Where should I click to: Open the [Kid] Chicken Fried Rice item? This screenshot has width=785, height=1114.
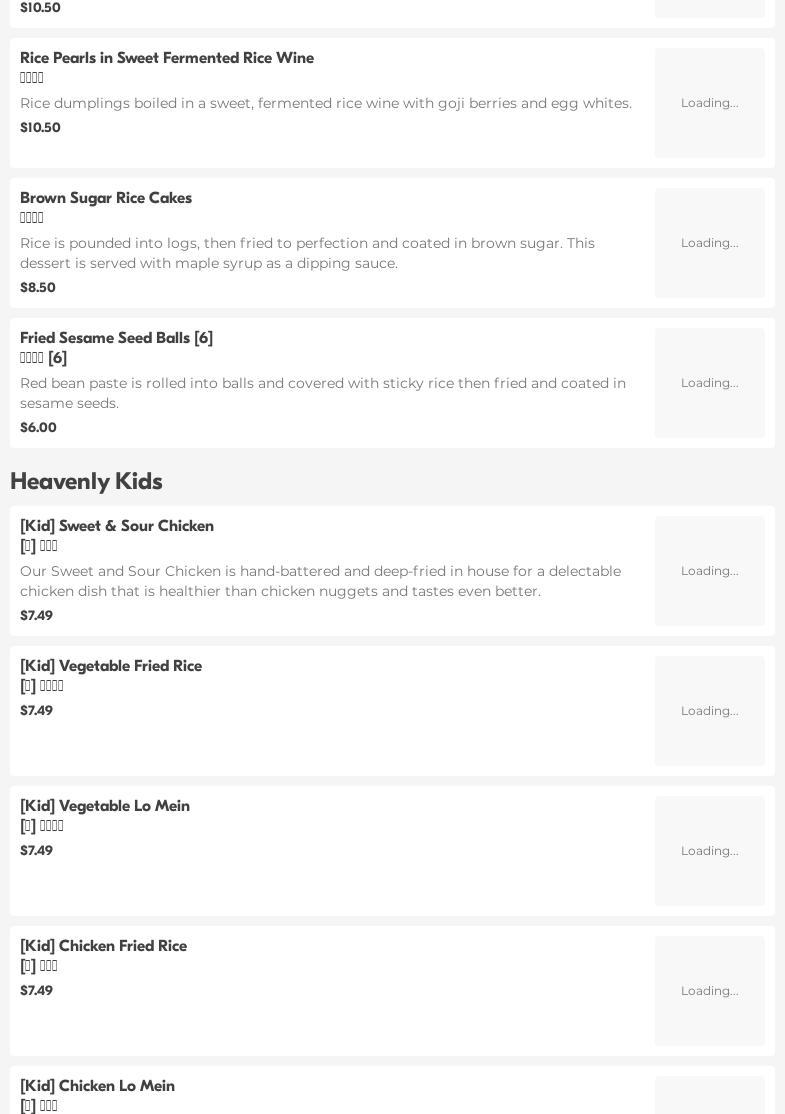click(103, 946)
